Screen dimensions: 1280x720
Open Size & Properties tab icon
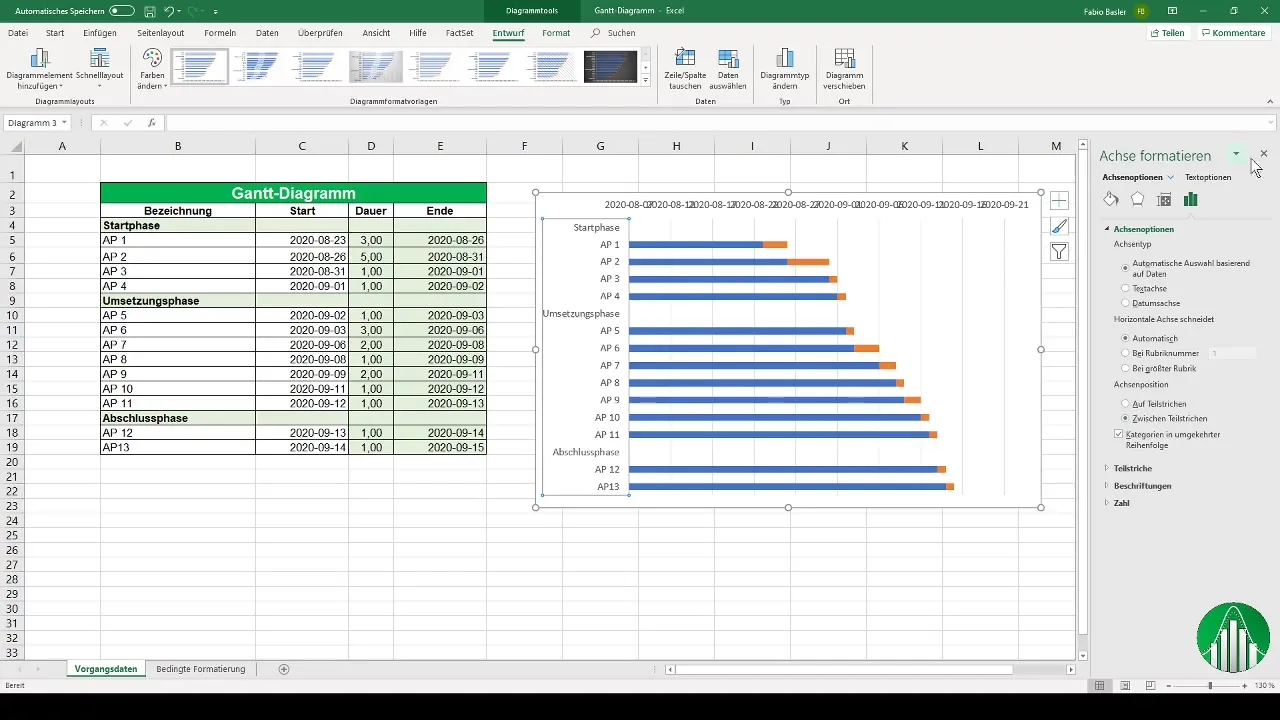tap(1164, 199)
